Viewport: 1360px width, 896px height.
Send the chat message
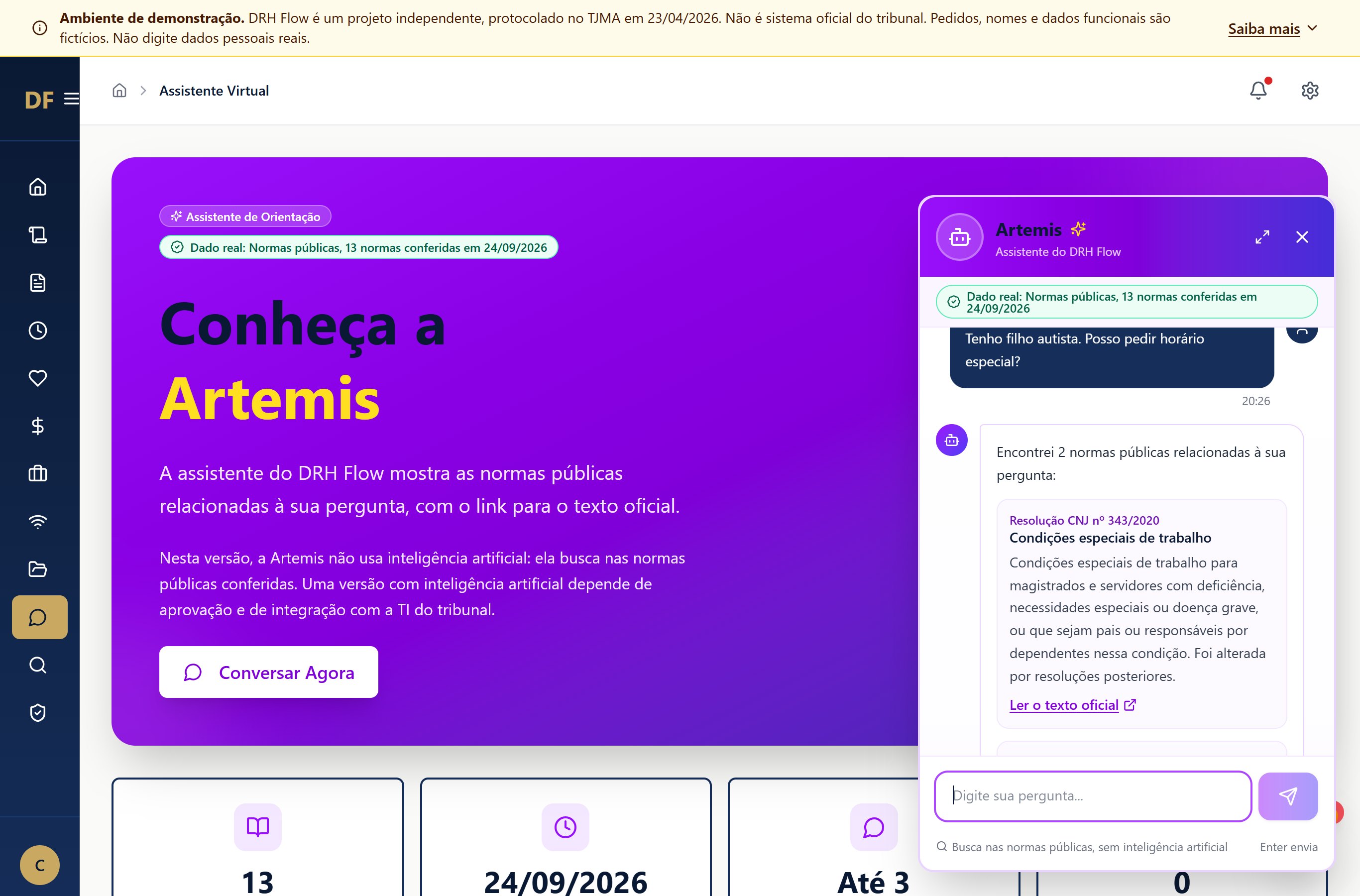tap(1288, 796)
